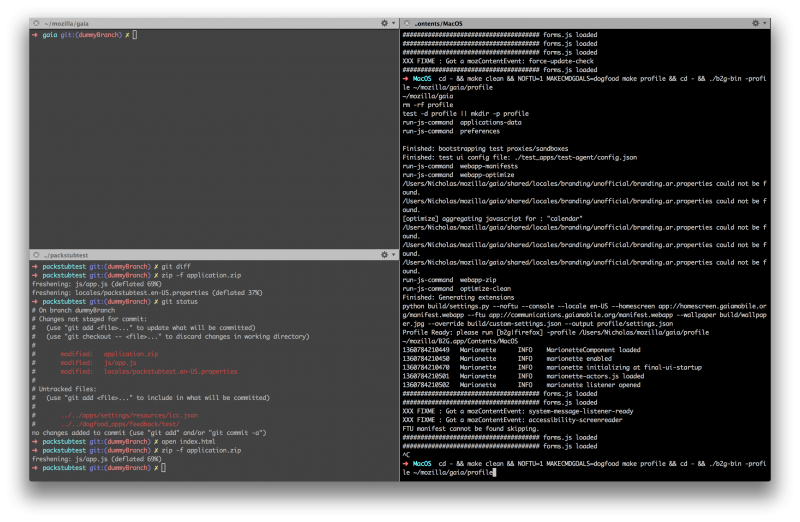Click 'MarionetteComponent loaded' log line

pos(521,350)
